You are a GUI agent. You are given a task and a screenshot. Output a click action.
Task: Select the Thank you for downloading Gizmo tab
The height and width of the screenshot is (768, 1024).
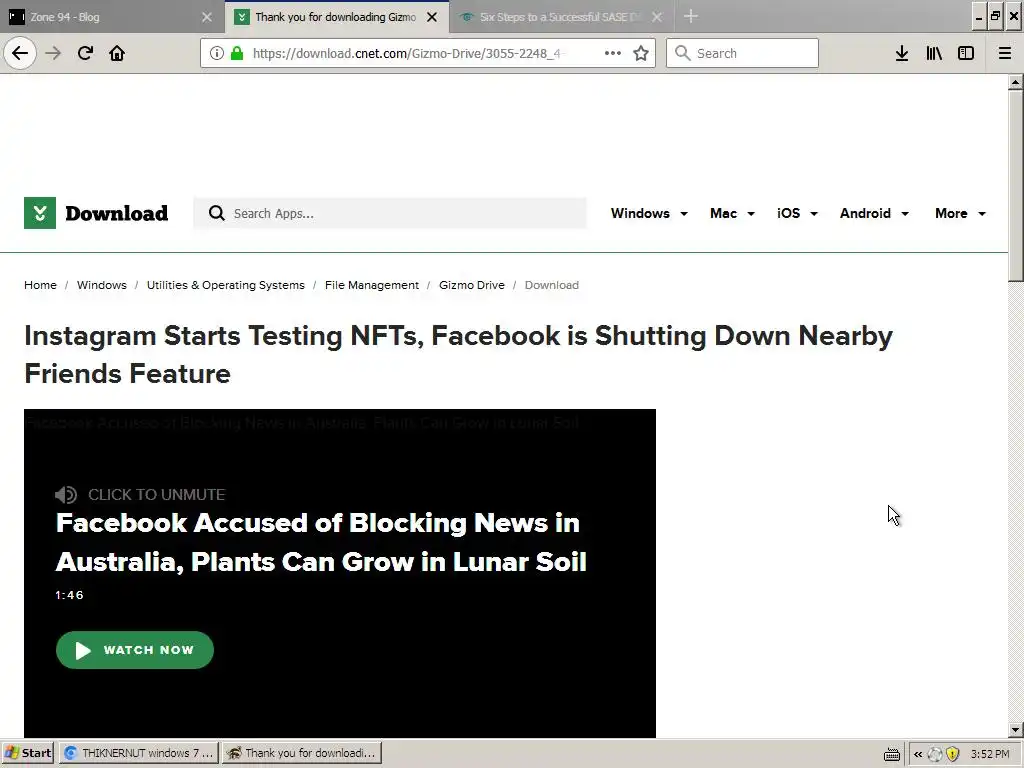click(x=335, y=17)
